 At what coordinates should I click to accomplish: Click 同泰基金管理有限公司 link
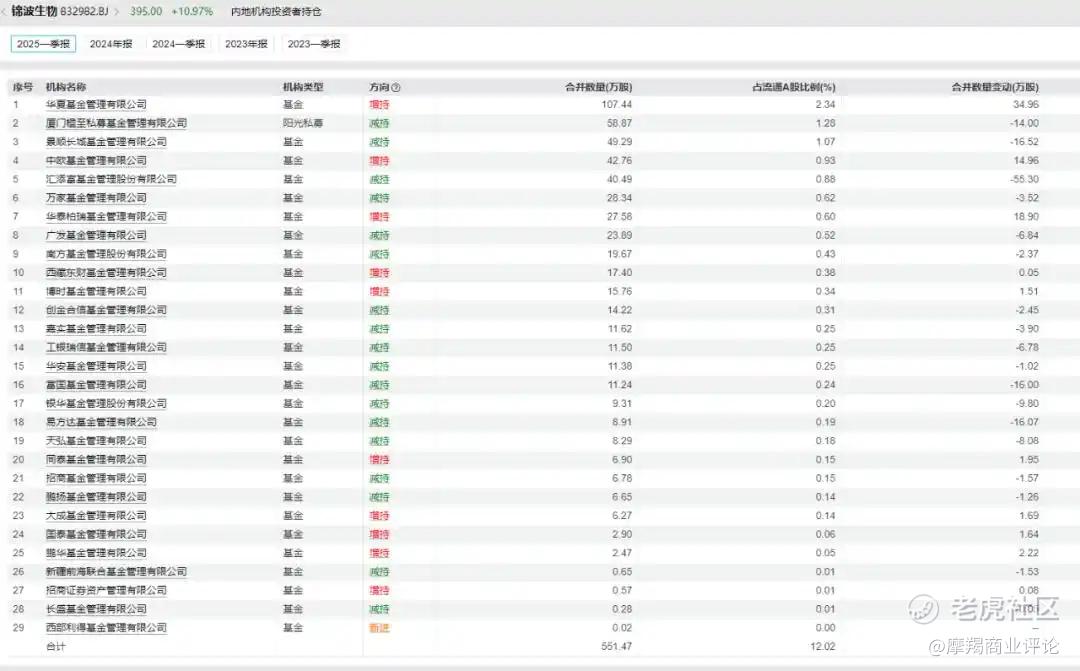click(x=96, y=460)
